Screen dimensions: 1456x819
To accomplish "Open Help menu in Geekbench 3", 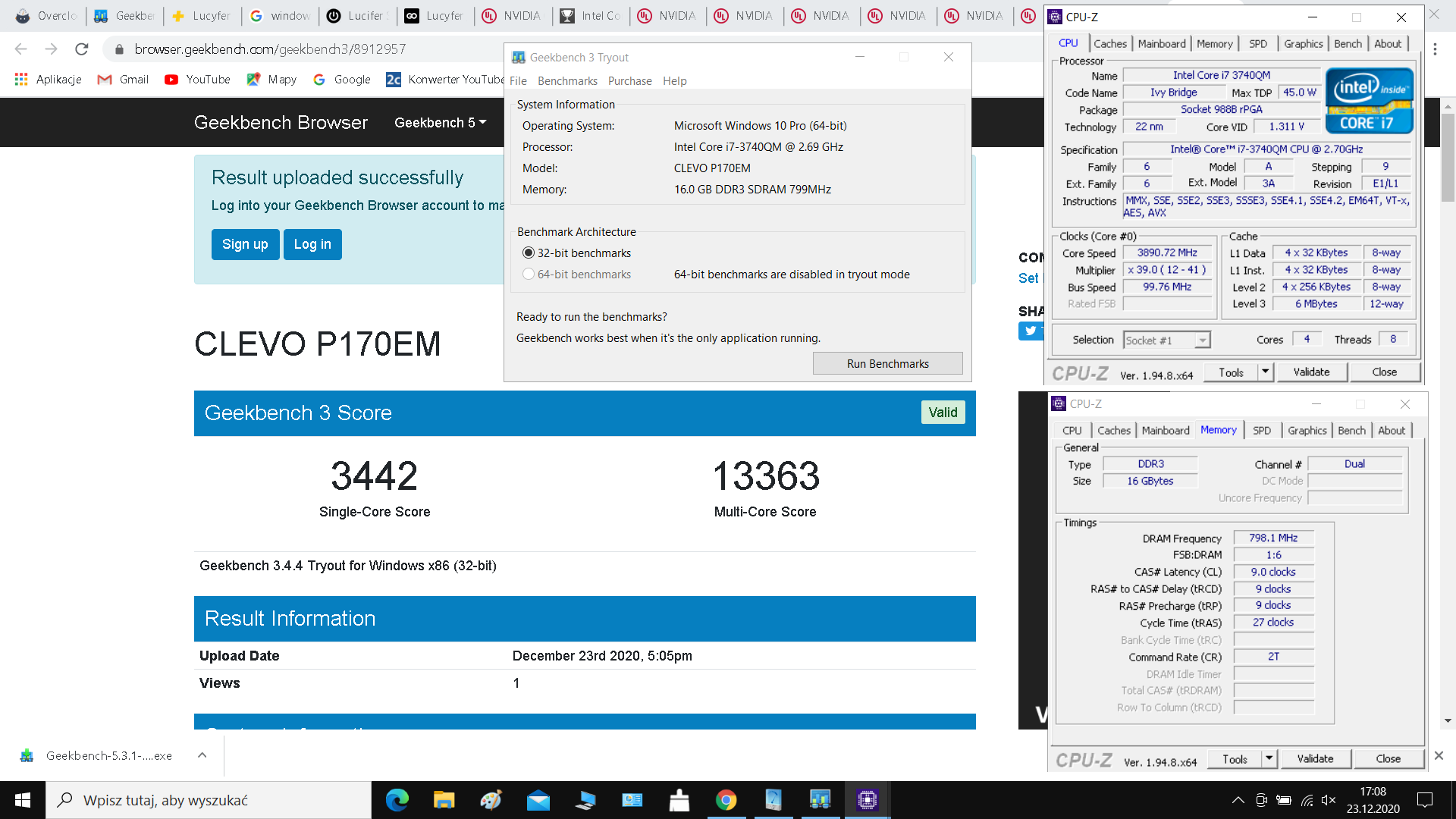I will point(674,81).
